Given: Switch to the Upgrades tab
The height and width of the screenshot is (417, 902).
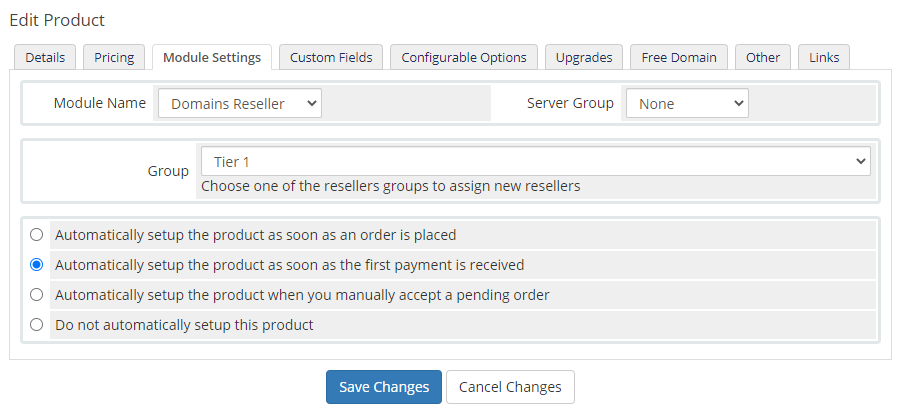Looking at the screenshot, I should 584,57.
